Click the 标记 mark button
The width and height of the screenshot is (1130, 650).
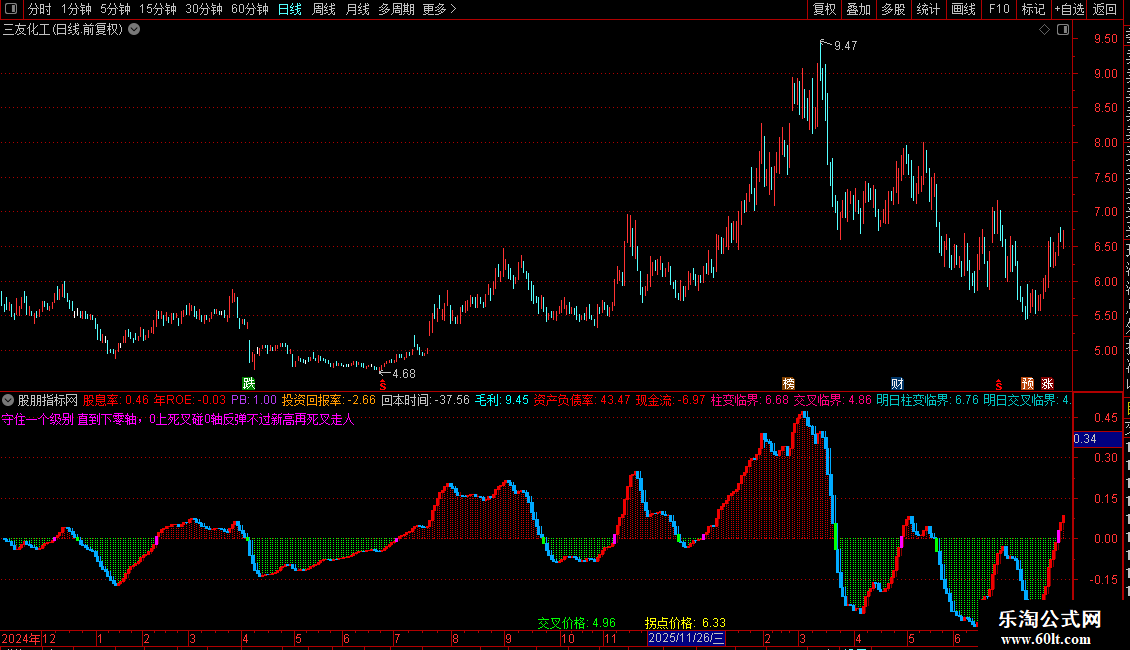click(1033, 9)
